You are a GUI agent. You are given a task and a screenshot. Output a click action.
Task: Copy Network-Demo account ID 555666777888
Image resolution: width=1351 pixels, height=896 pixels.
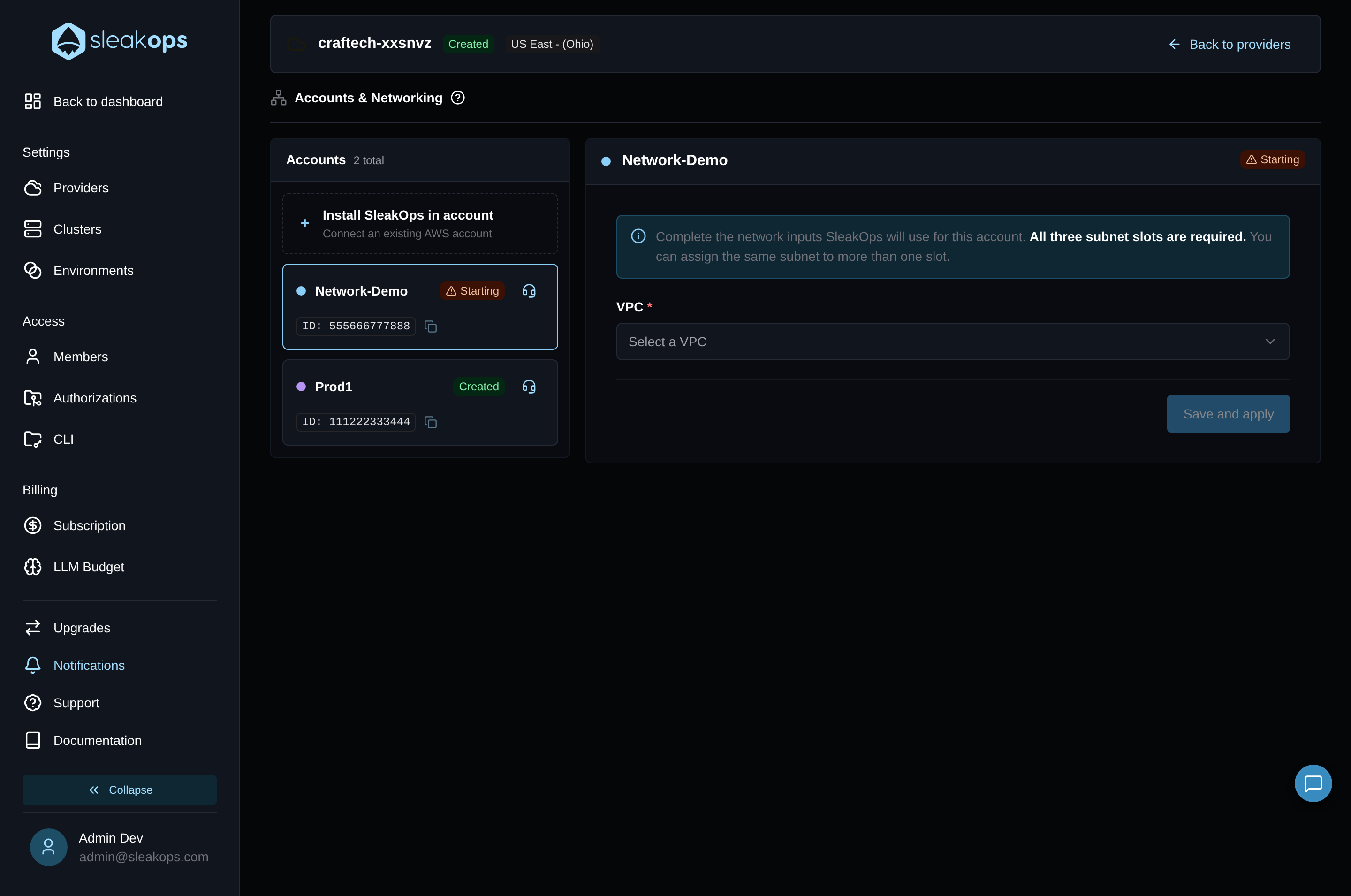(431, 327)
